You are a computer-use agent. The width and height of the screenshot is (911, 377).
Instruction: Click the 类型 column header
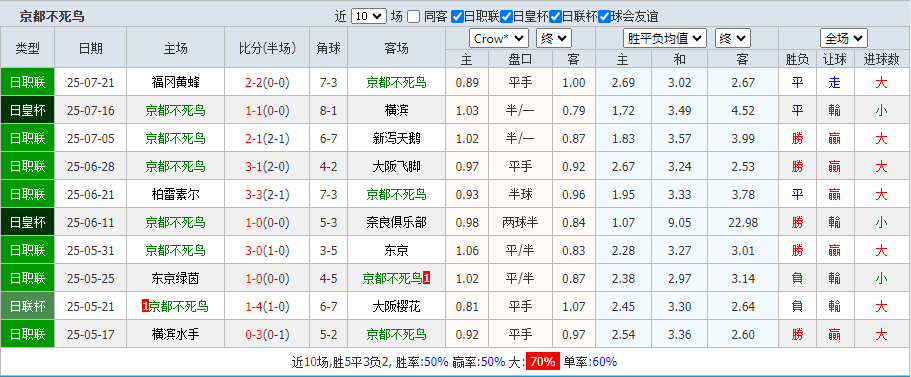[x=27, y=48]
